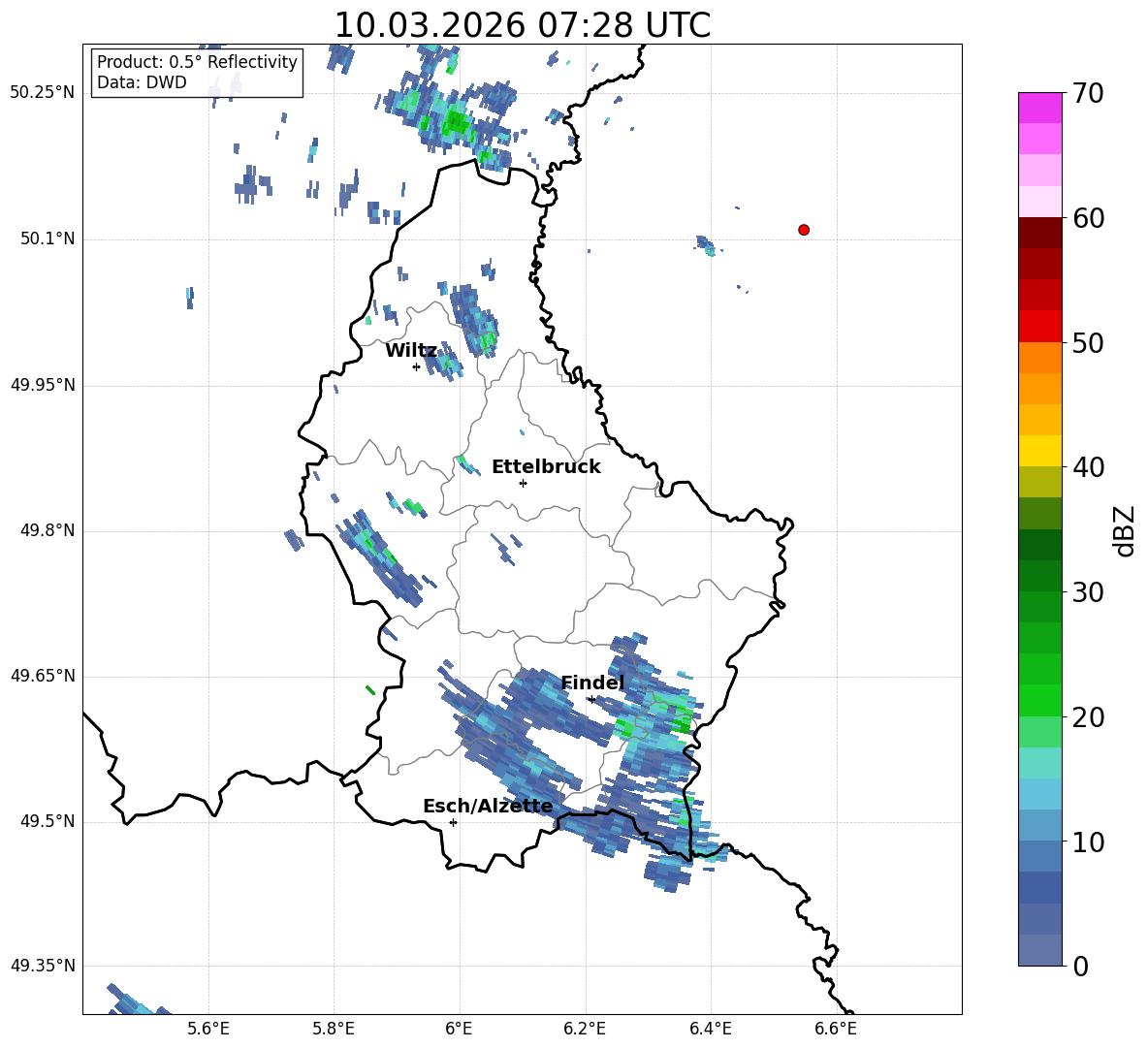Viewport: 1148px width, 1048px height.
Task: Click the Ettelbruck city label
Action: pos(546,467)
